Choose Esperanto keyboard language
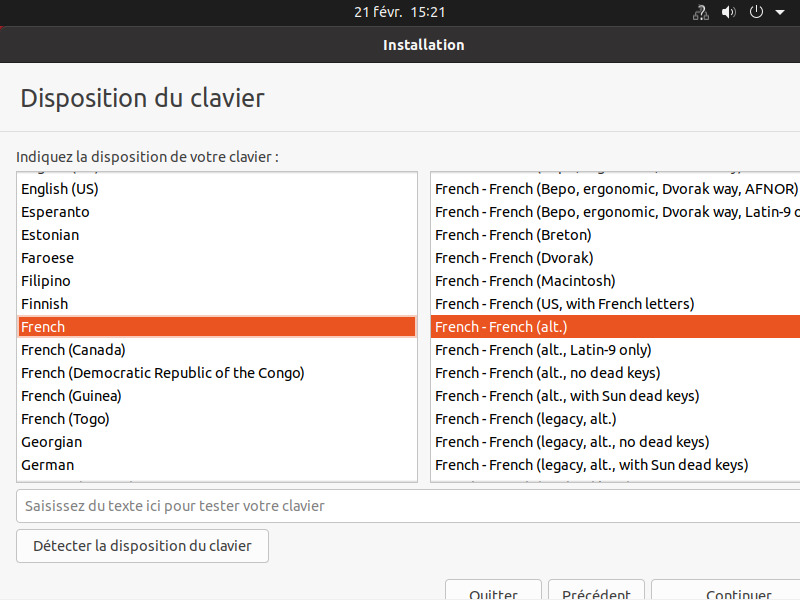The width and height of the screenshot is (800, 600). [55, 212]
